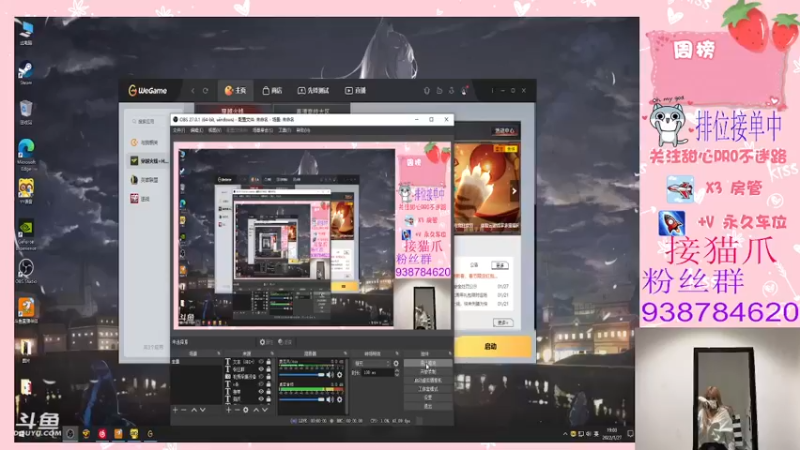Toggle the lock of the 视频采集设备 source
Viewport: 800px width, 450px height.
coord(268,377)
